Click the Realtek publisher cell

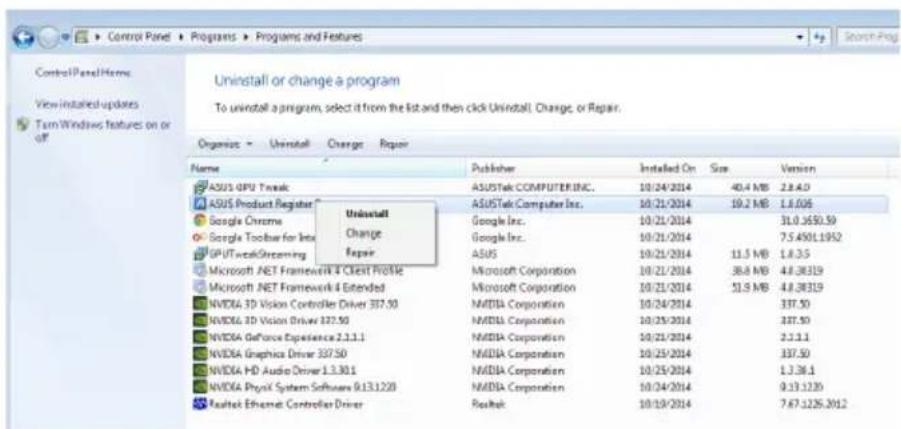(x=486, y=404)
